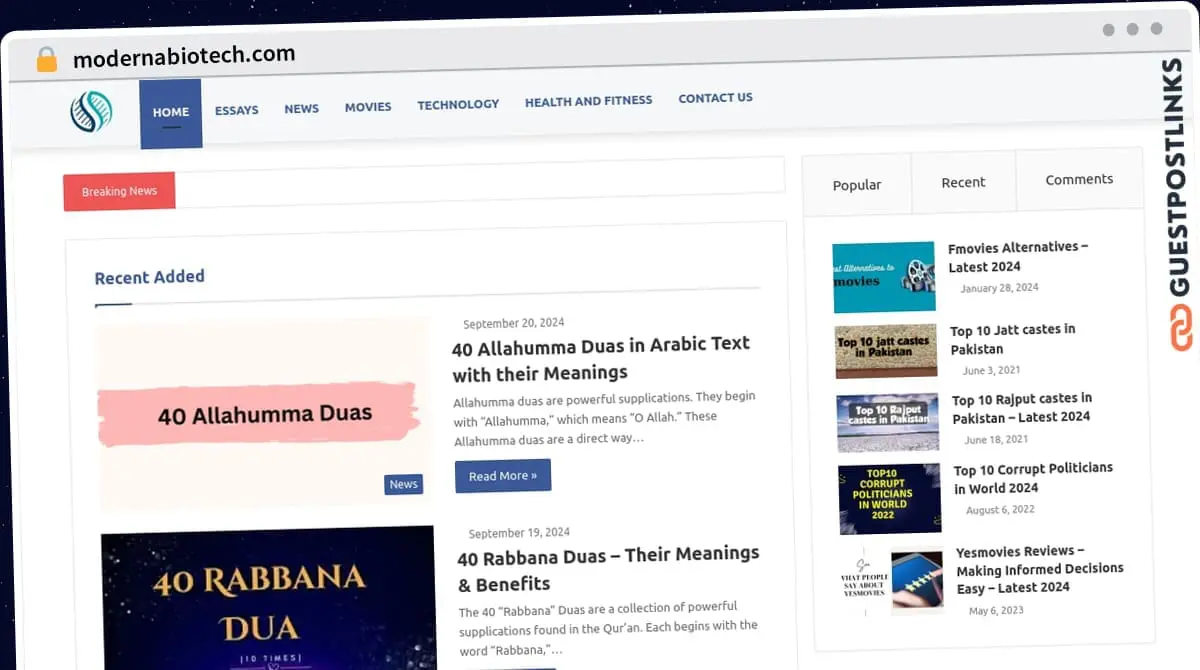The width and height of the screenshot is (1200, 670).
Task: Open 'Fmovies Alternatives – Latest 2024' link
Action: 1018,257
